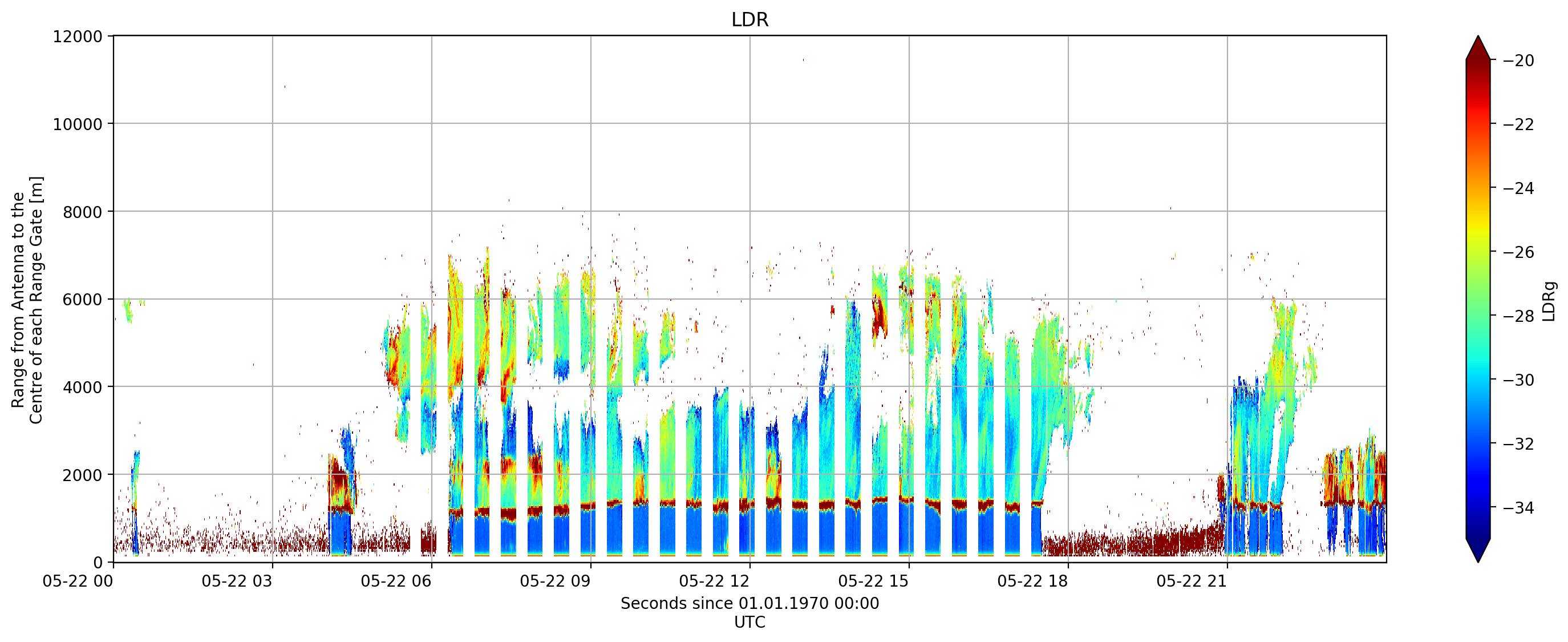Click the x-axis label 05-22 03

pos(237,581)
